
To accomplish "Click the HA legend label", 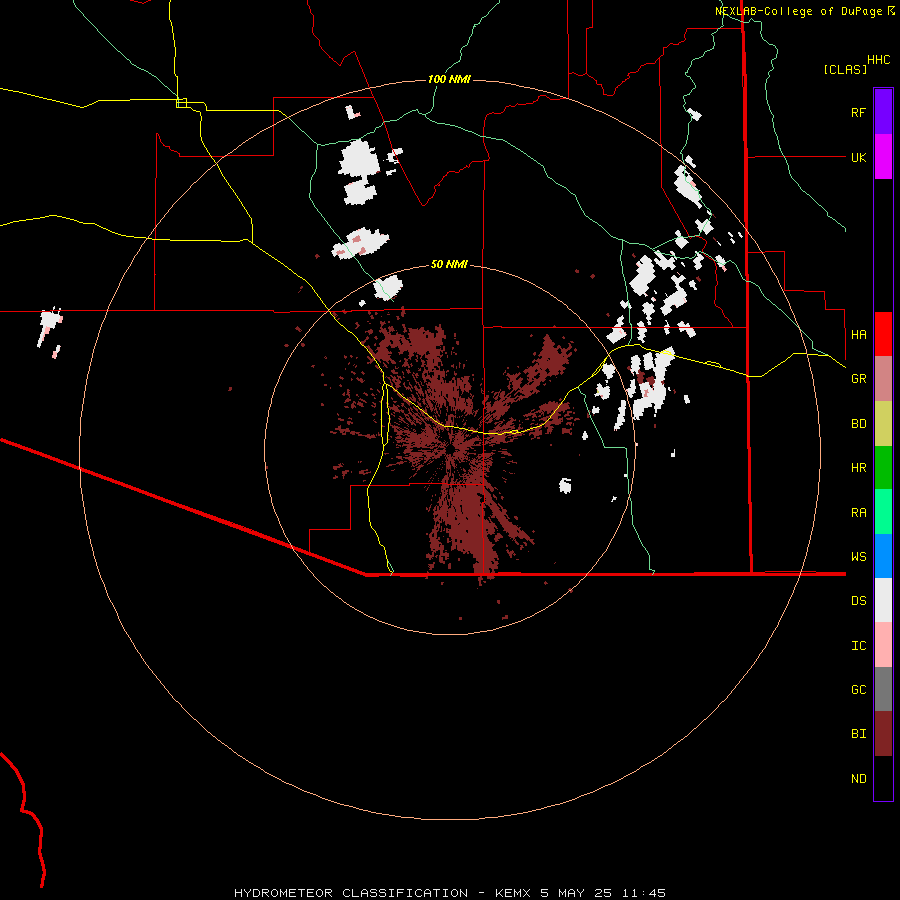I will (858, 335).
